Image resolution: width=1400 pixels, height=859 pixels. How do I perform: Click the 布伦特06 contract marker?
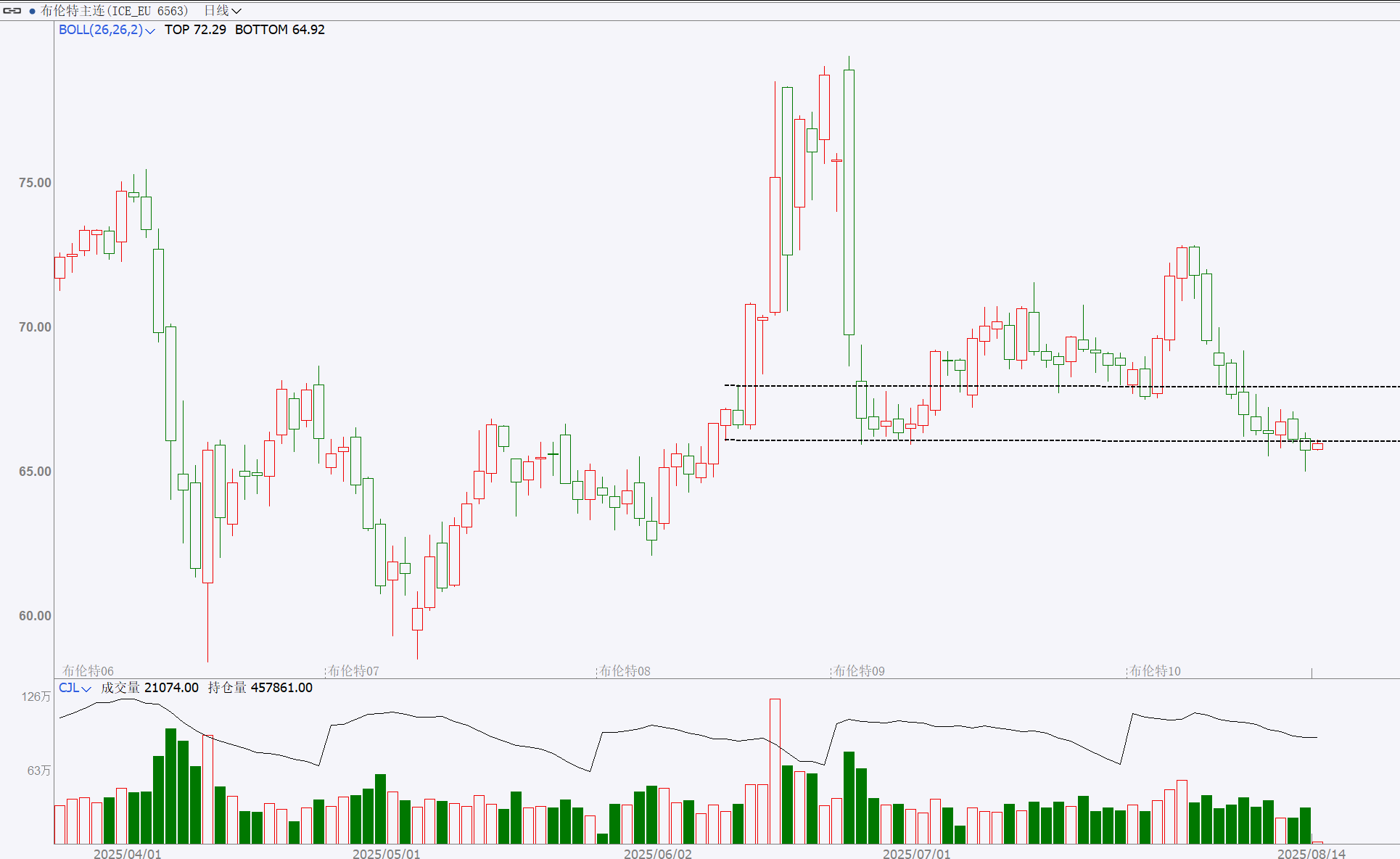pyautogui.click(x=88, y=671)
